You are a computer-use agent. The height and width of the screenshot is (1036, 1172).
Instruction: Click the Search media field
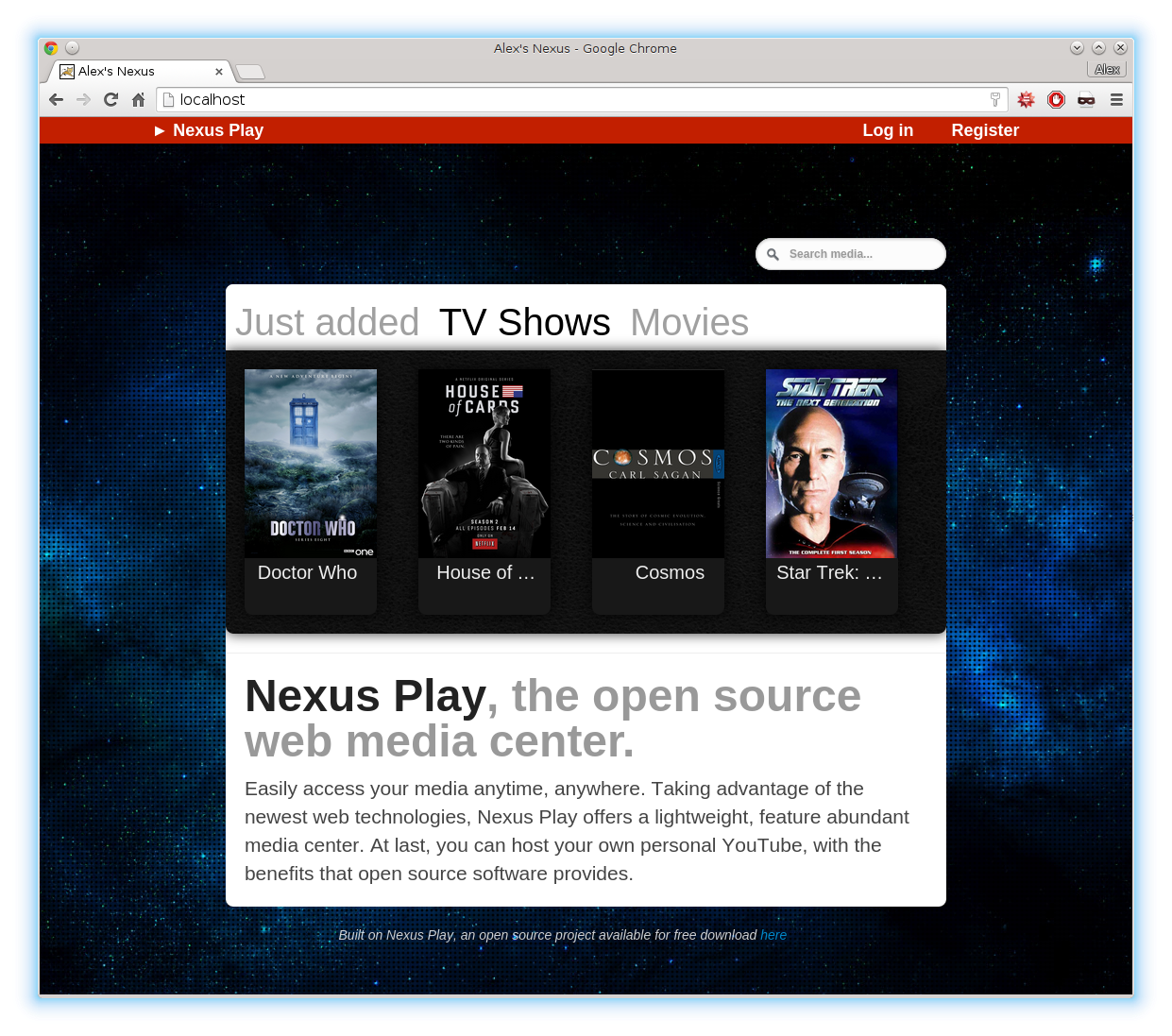pos(850,254)
